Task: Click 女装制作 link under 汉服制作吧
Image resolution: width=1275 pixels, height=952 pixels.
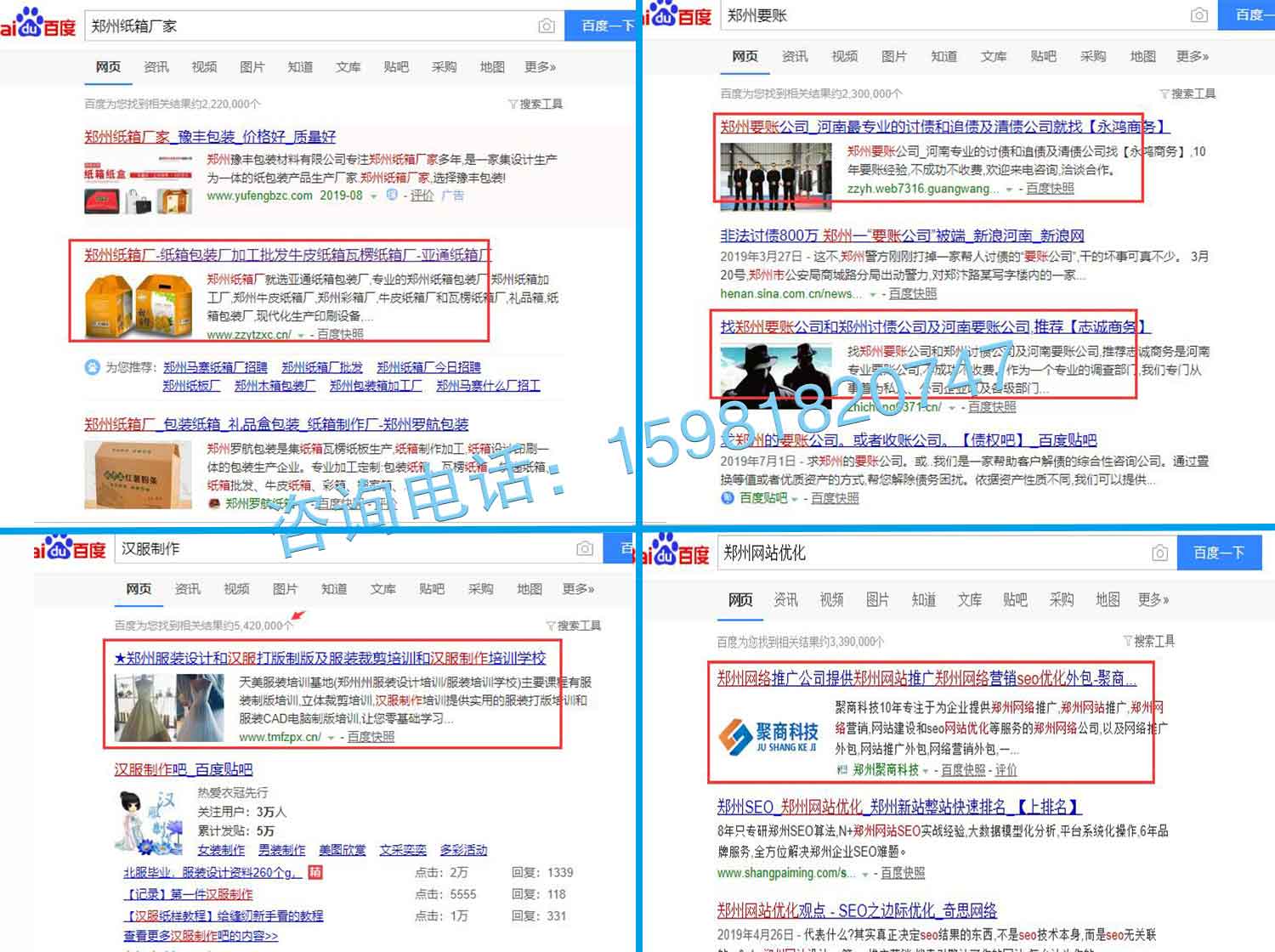Action: click(221, 850)
